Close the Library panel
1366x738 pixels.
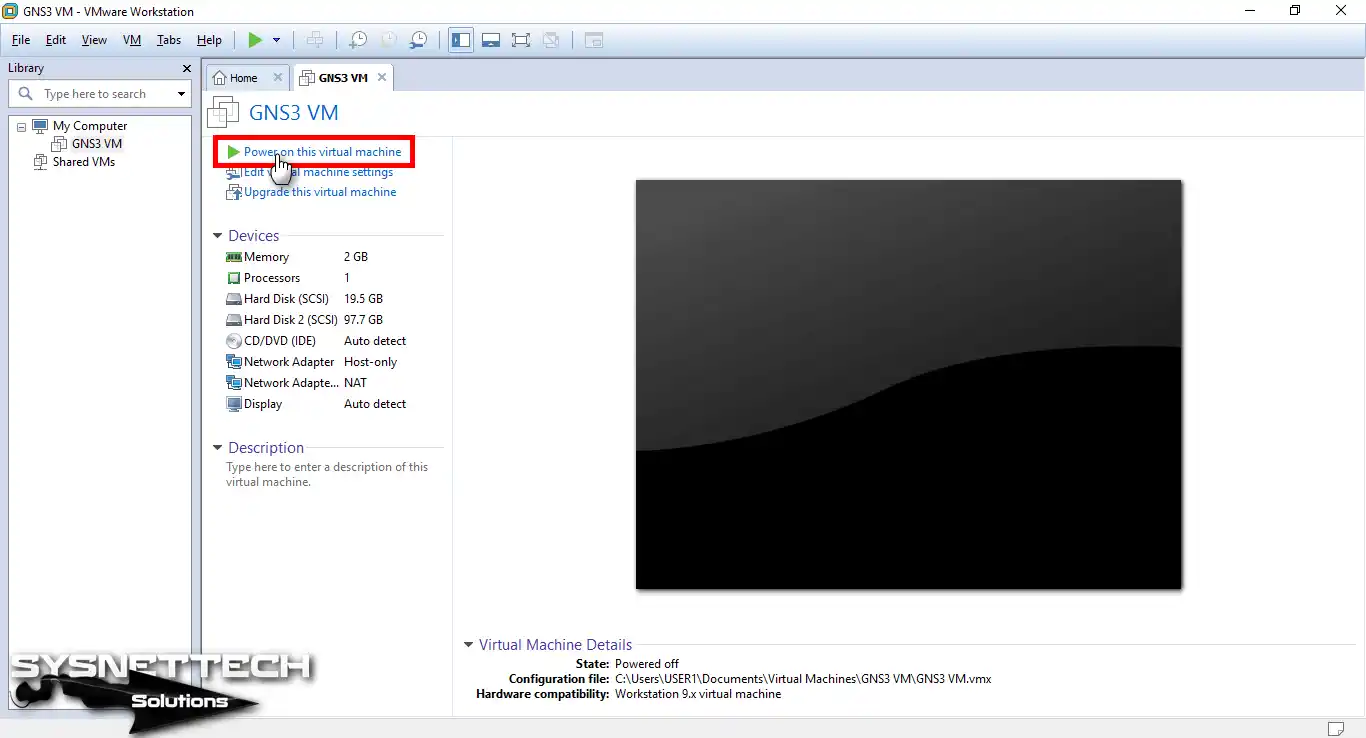[187, 68]
